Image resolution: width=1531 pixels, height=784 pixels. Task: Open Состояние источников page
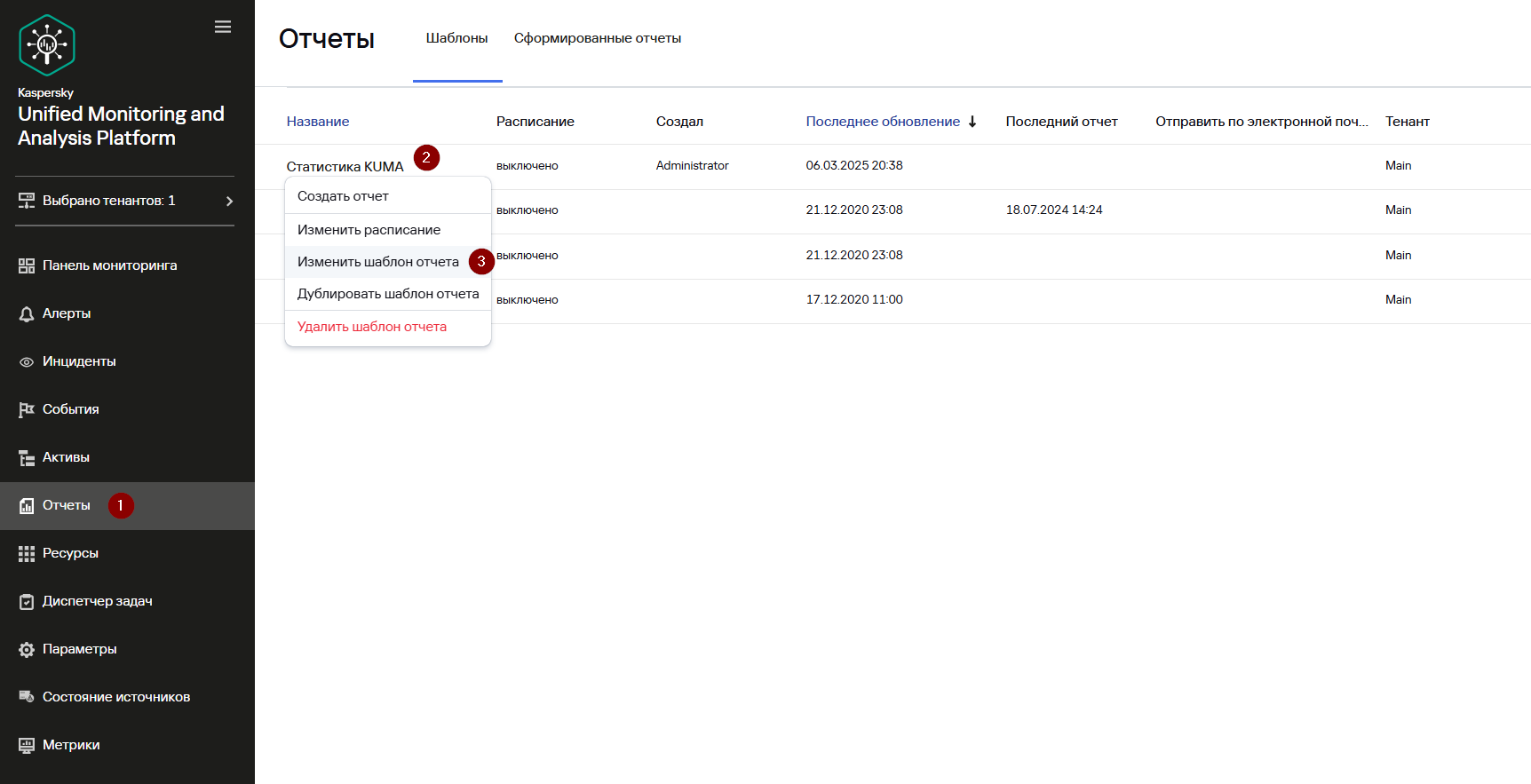click(116, 697)
